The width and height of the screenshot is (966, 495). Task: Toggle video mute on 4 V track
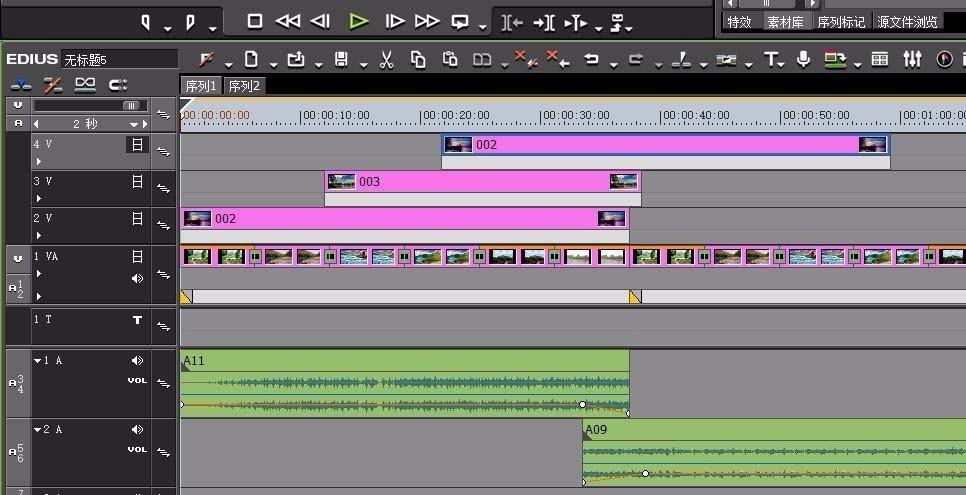tap(137, 145)
